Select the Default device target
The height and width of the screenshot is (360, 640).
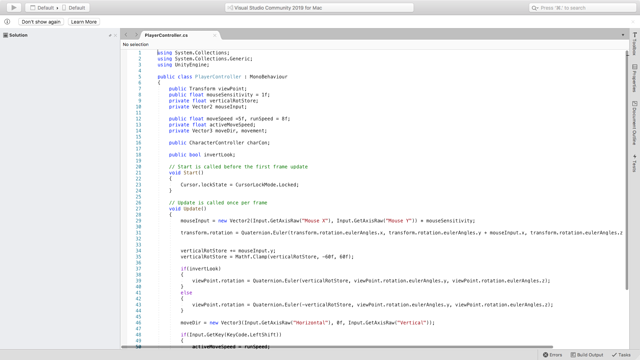73,8
